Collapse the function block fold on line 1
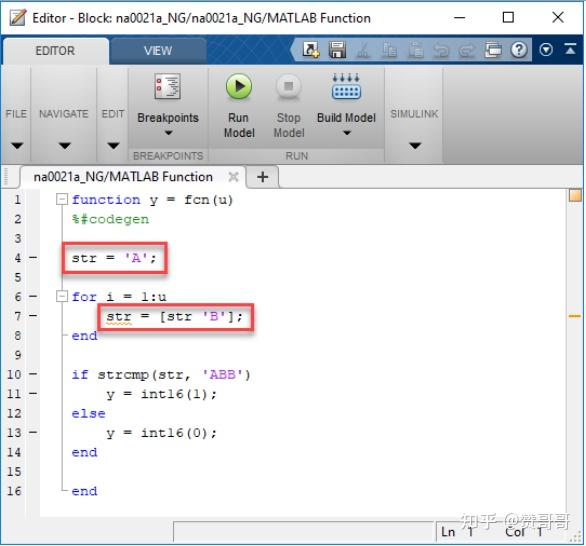The width and height of the screenshot is (586, 546). [x=62, y=199]
